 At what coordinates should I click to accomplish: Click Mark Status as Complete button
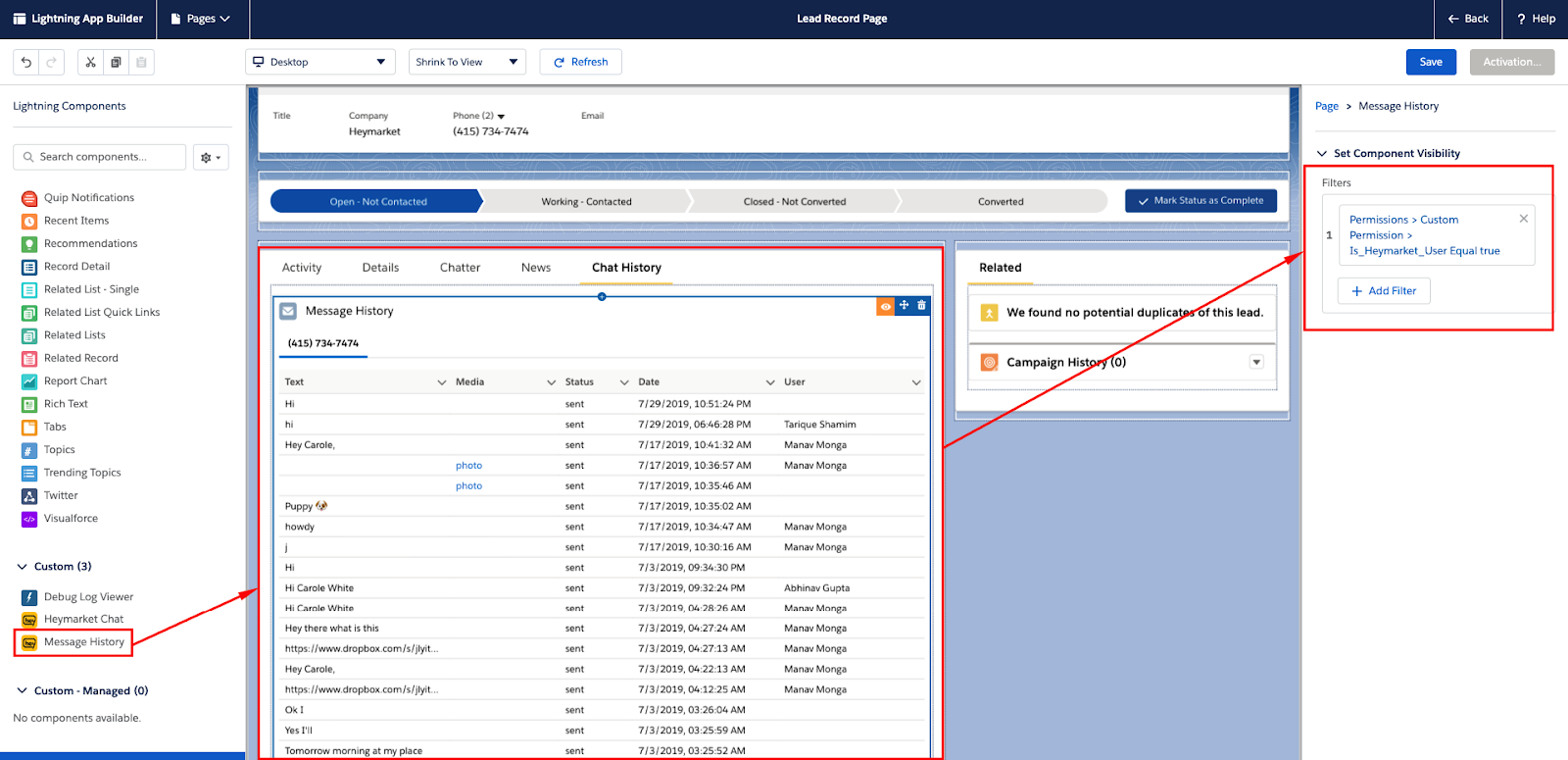[x=1200, y=201]
